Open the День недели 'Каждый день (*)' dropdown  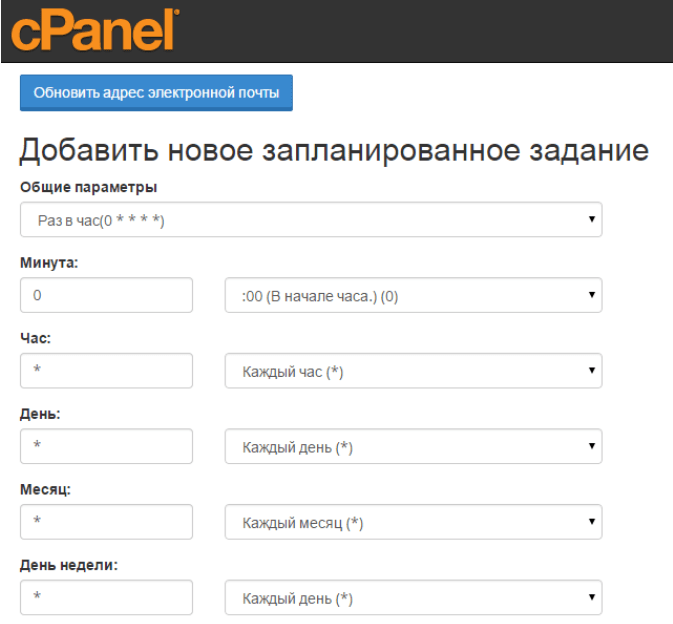413,597
